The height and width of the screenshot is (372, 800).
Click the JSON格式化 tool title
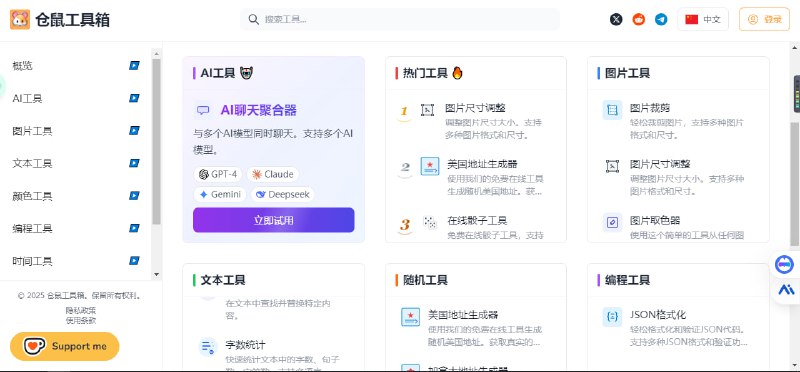pos(658,314)
